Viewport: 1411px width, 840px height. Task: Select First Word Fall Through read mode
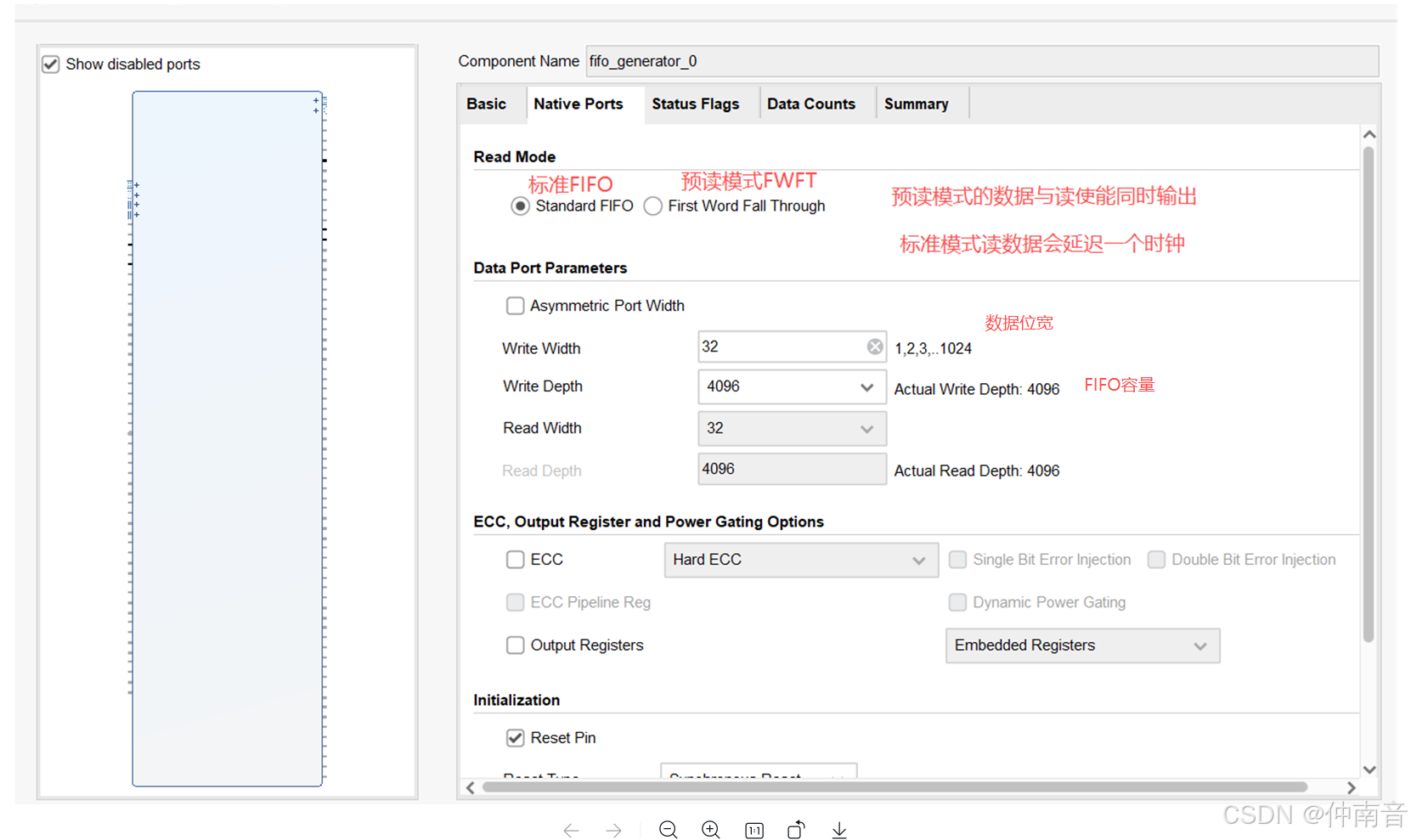pyautogui.click(x=653, y=206)
